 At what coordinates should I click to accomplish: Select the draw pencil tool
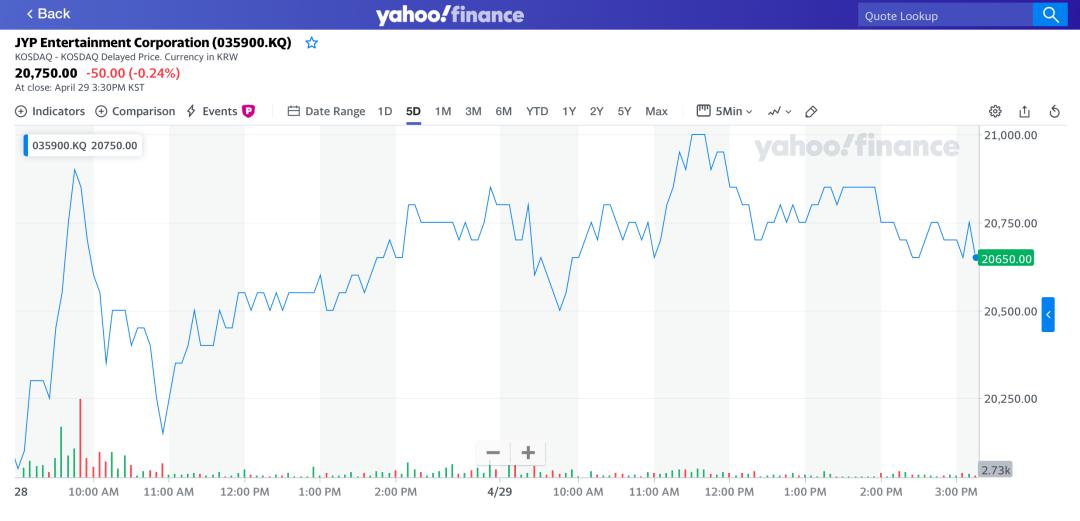coord(811,111)
